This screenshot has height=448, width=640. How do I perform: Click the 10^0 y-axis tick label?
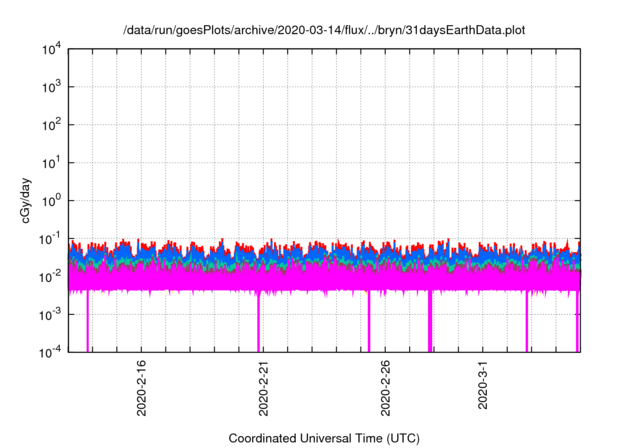[49, 201]
